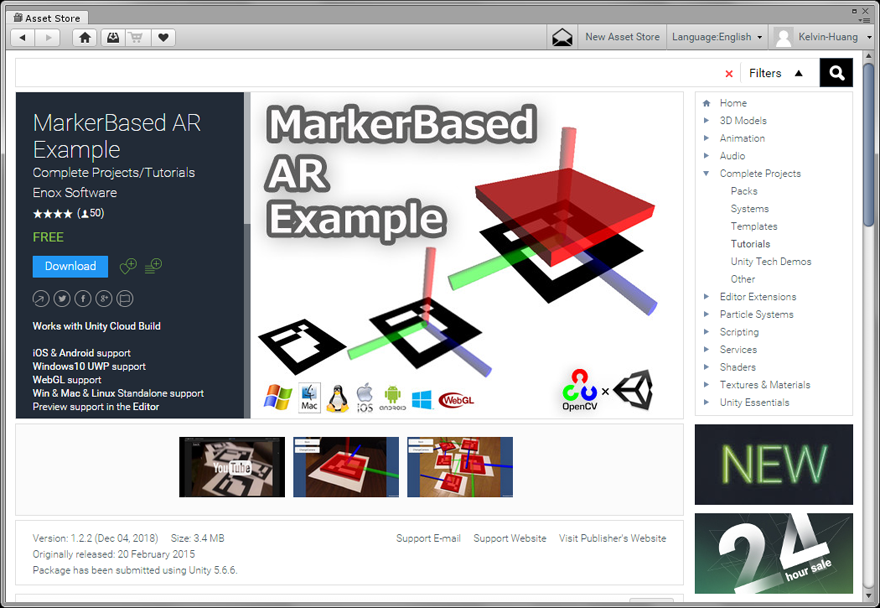
Task: Click the Home house icon in categories
Action: (707, 103)
